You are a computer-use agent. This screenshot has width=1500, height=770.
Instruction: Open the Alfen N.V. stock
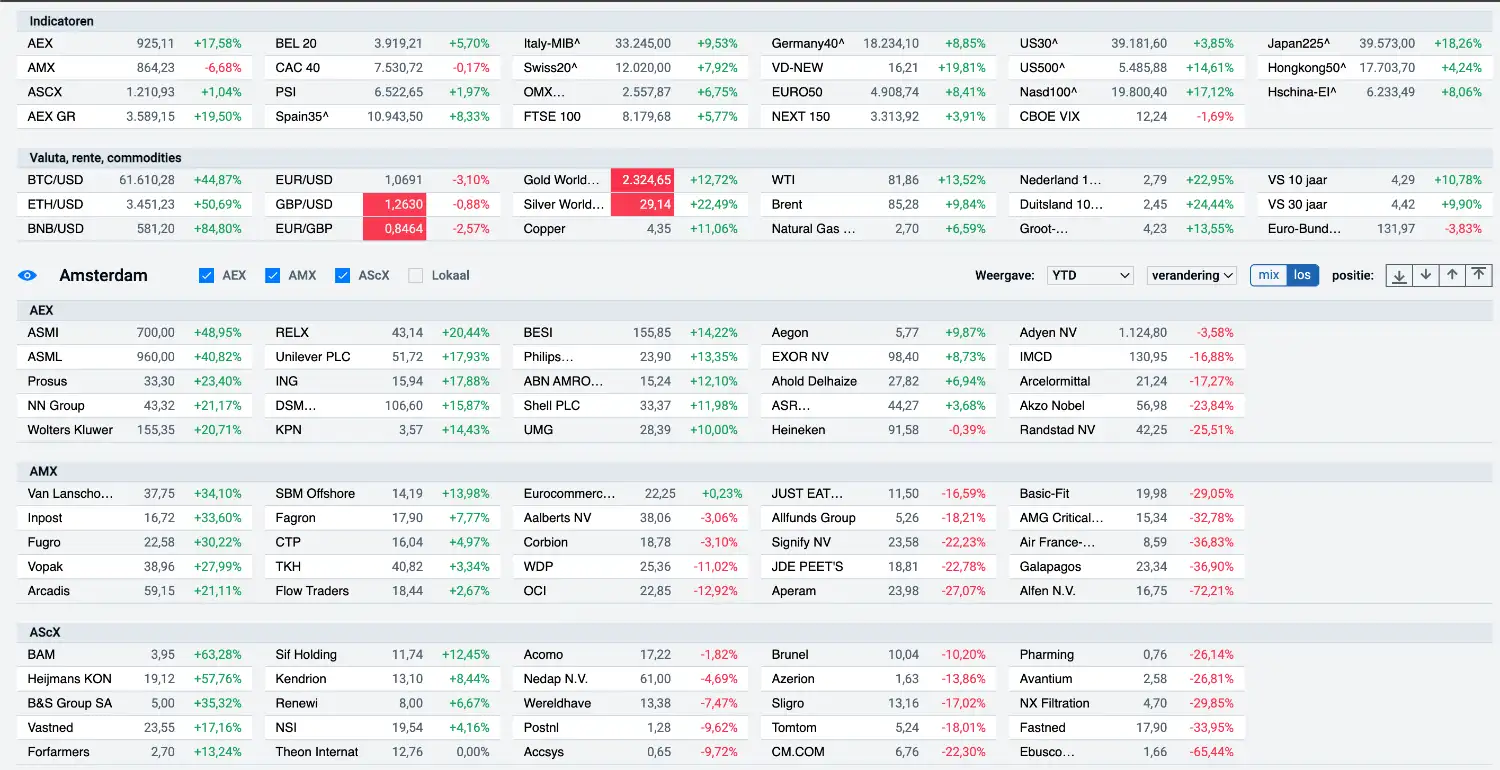tap(1047, 591)
